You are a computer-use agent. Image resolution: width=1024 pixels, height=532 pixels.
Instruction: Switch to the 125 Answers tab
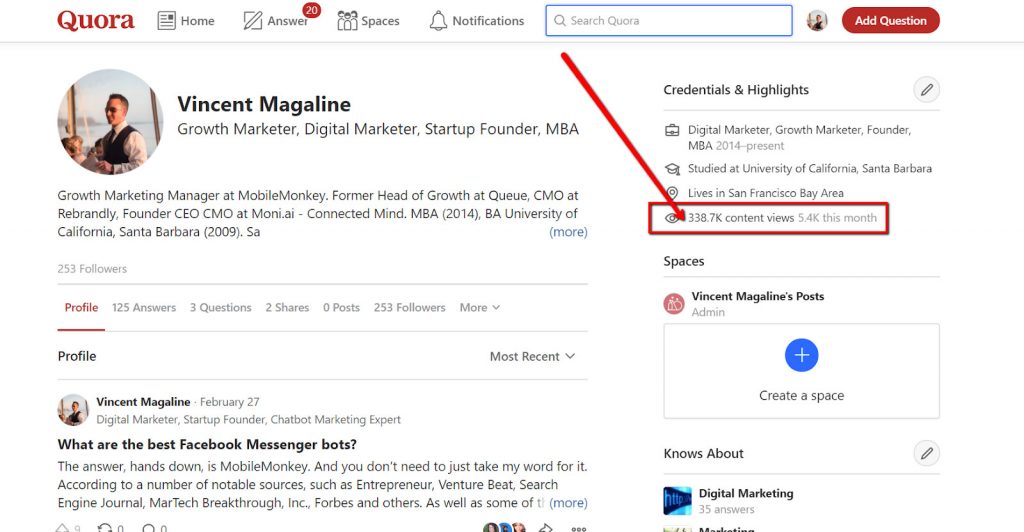pos(144,307)
